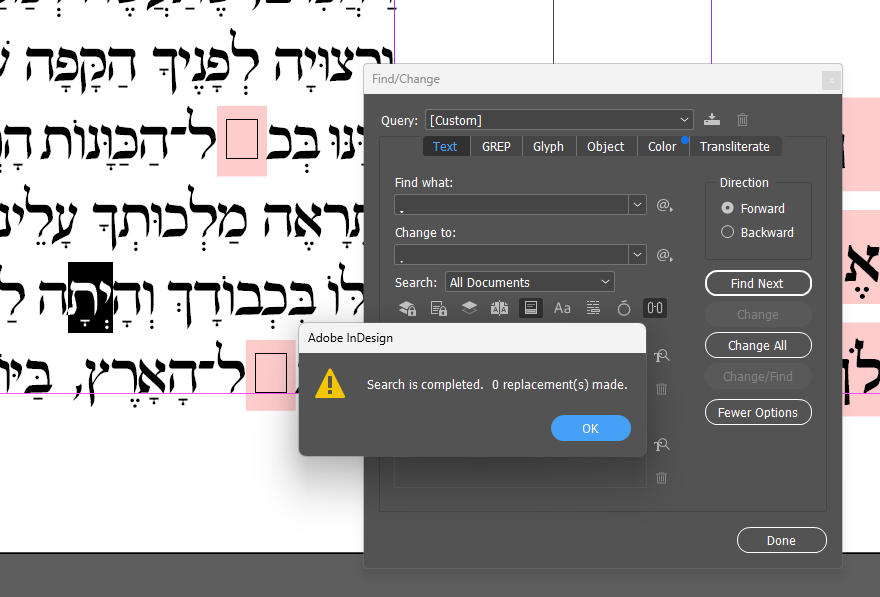This screenshot has width=880, height=597.
Task: Close the Find/Change dialog with X
Action: pyautogui.click(x=831, y=80)
